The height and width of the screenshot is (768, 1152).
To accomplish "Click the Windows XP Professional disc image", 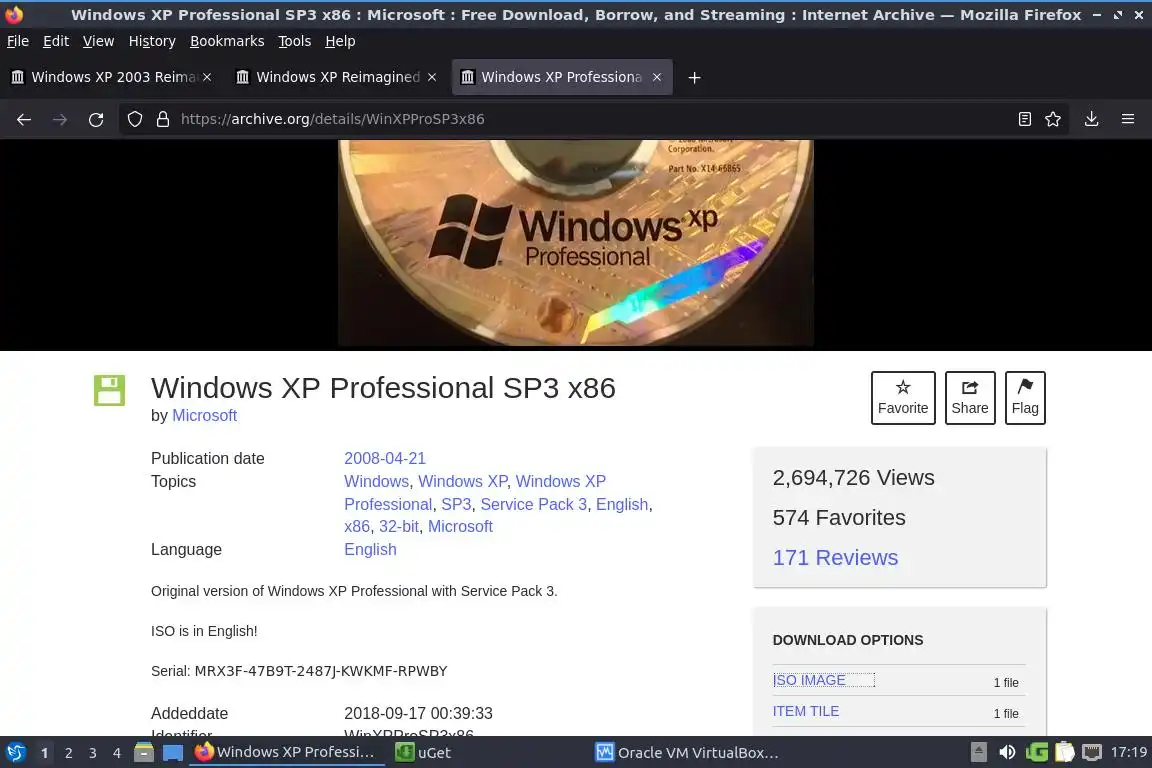I will coord(576,243).
